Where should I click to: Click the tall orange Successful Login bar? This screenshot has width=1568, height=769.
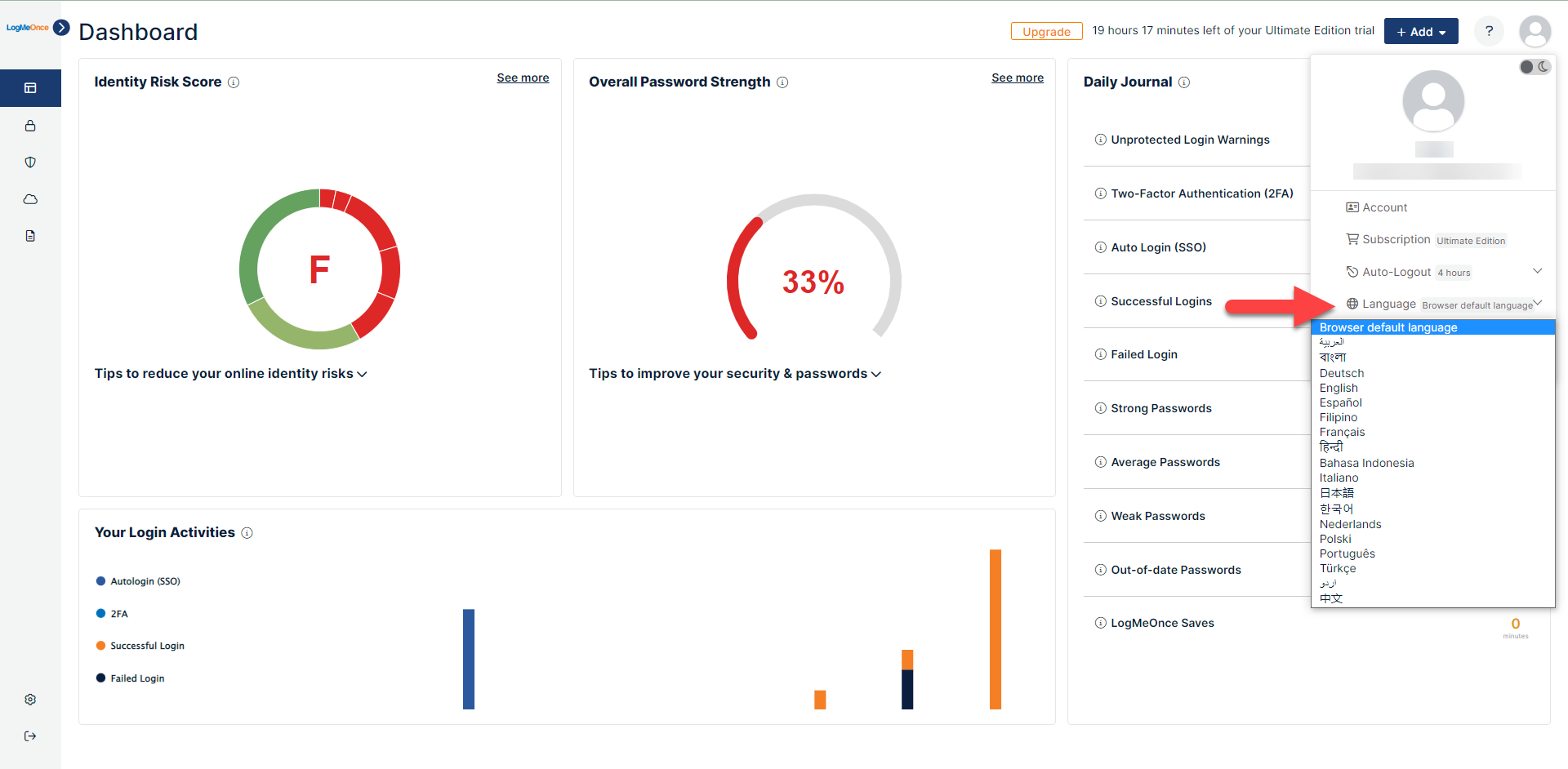click(996, 629)
